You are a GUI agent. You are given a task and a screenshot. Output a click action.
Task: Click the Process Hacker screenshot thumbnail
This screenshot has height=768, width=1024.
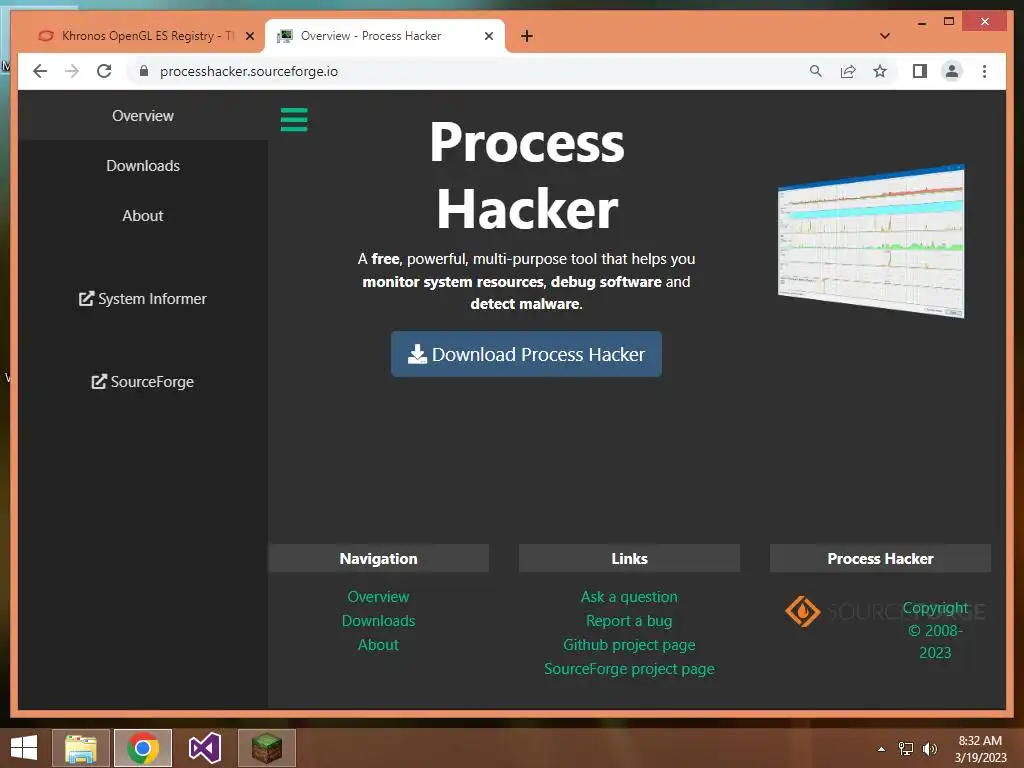click(x=871, y=240)
